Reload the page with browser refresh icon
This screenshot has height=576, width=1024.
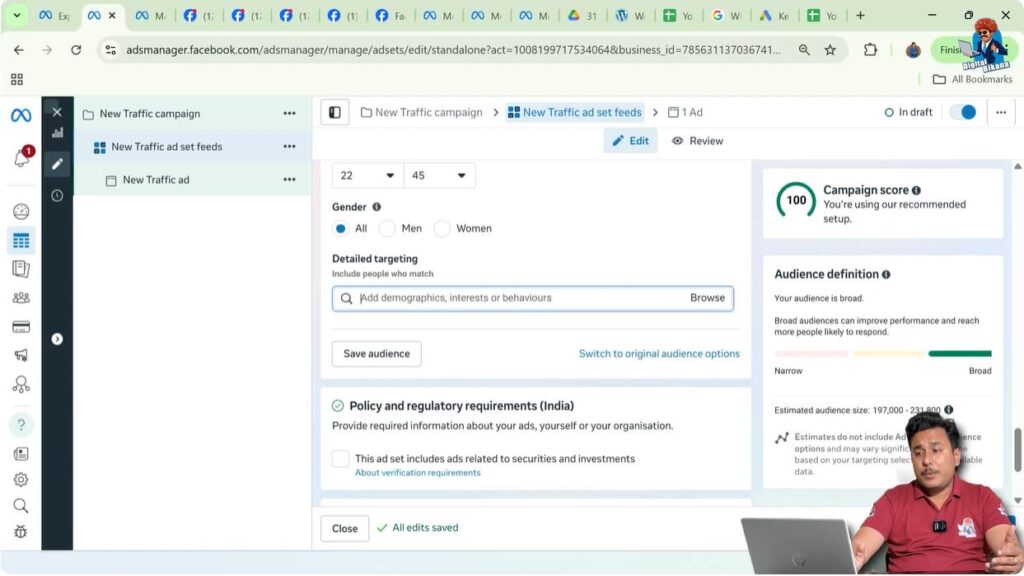coord(76,50)
